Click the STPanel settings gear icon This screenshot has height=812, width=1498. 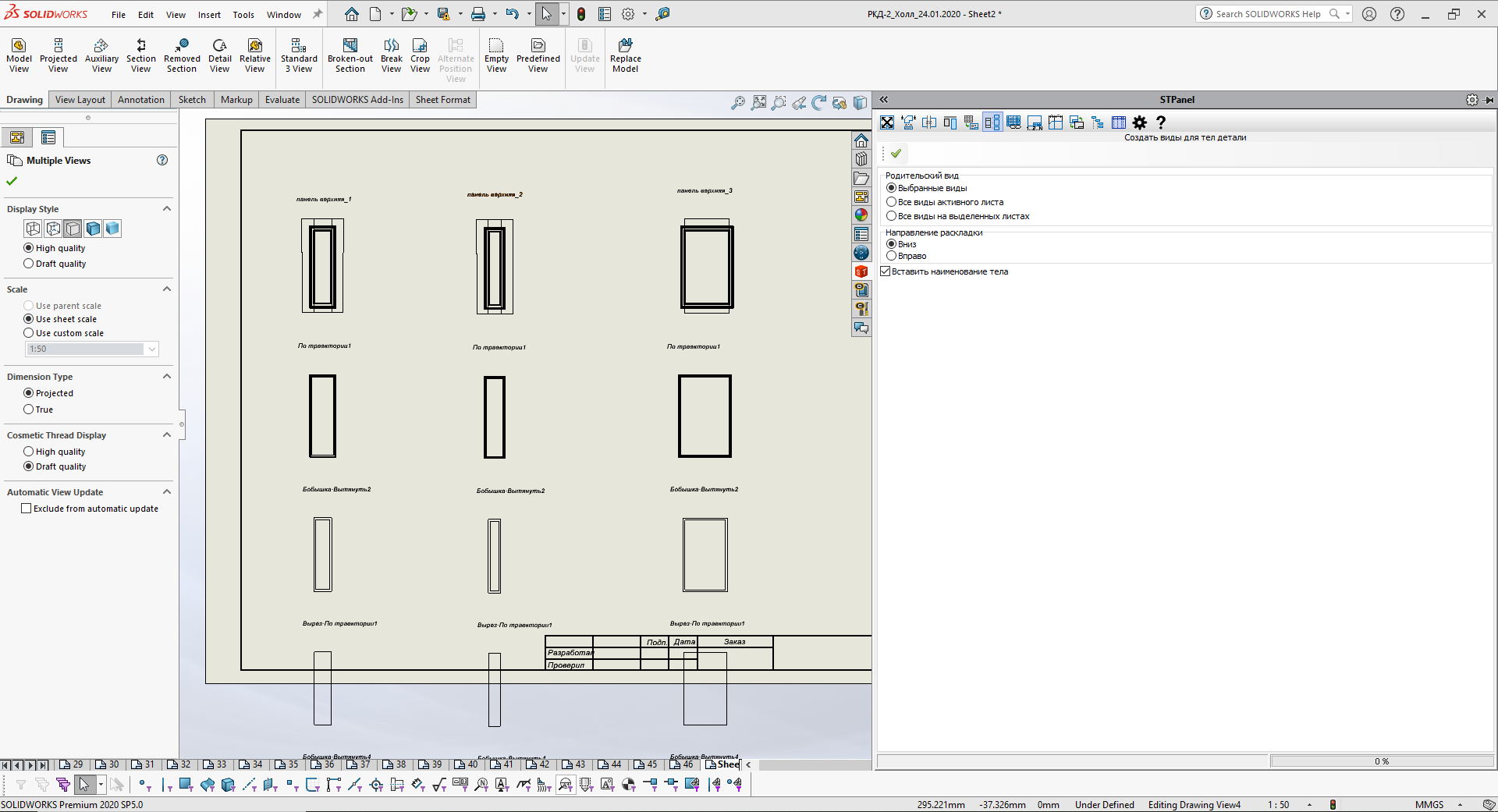click(x=1140, y=122)
